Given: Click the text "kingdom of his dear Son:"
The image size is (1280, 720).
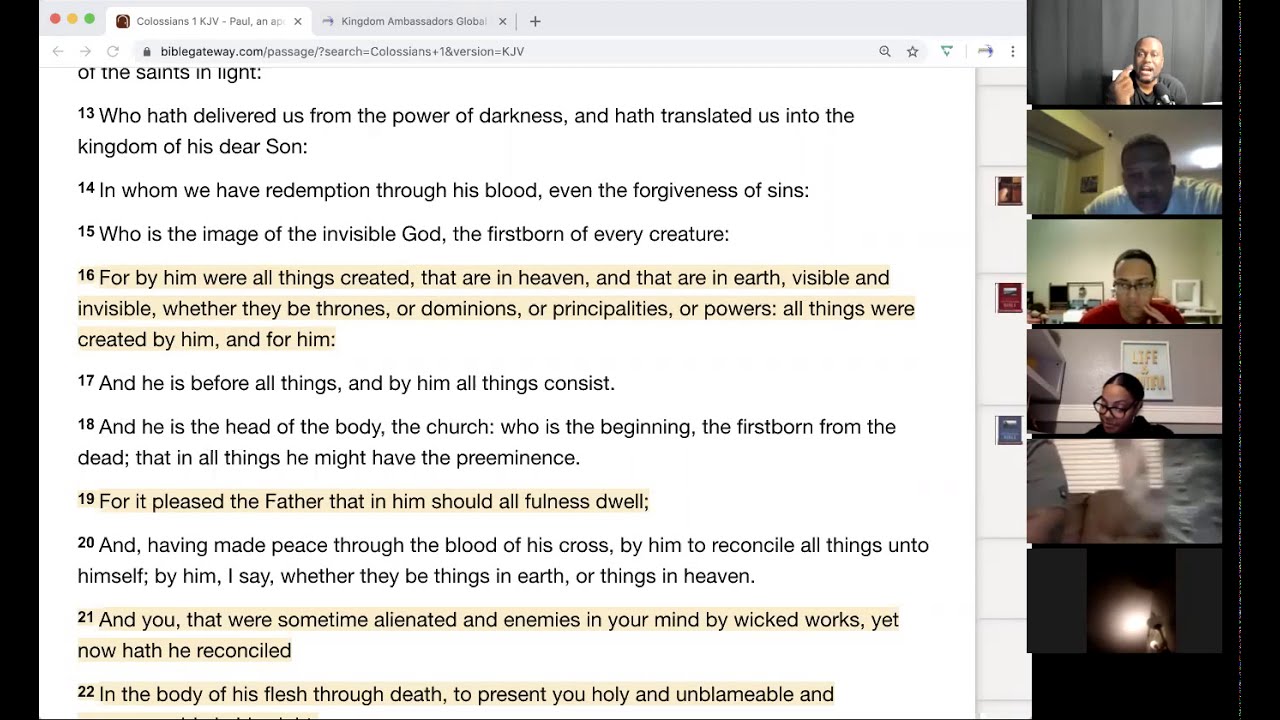Looking at the screenshot, I should coord(193,147).
